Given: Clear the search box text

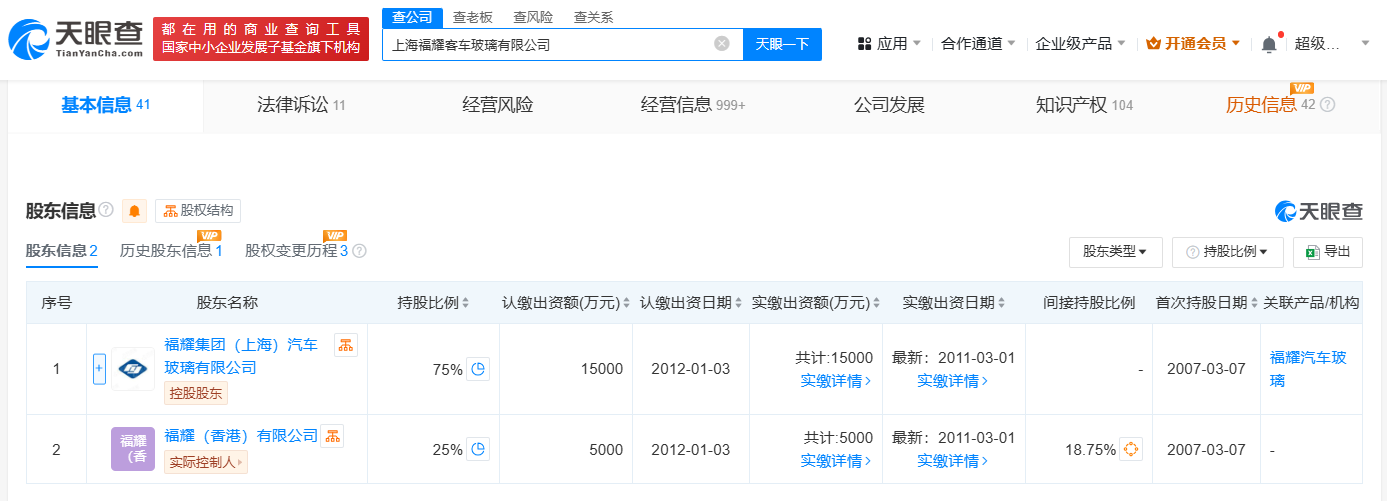Looking at the screenshot, I should click(x=722, y=44).
